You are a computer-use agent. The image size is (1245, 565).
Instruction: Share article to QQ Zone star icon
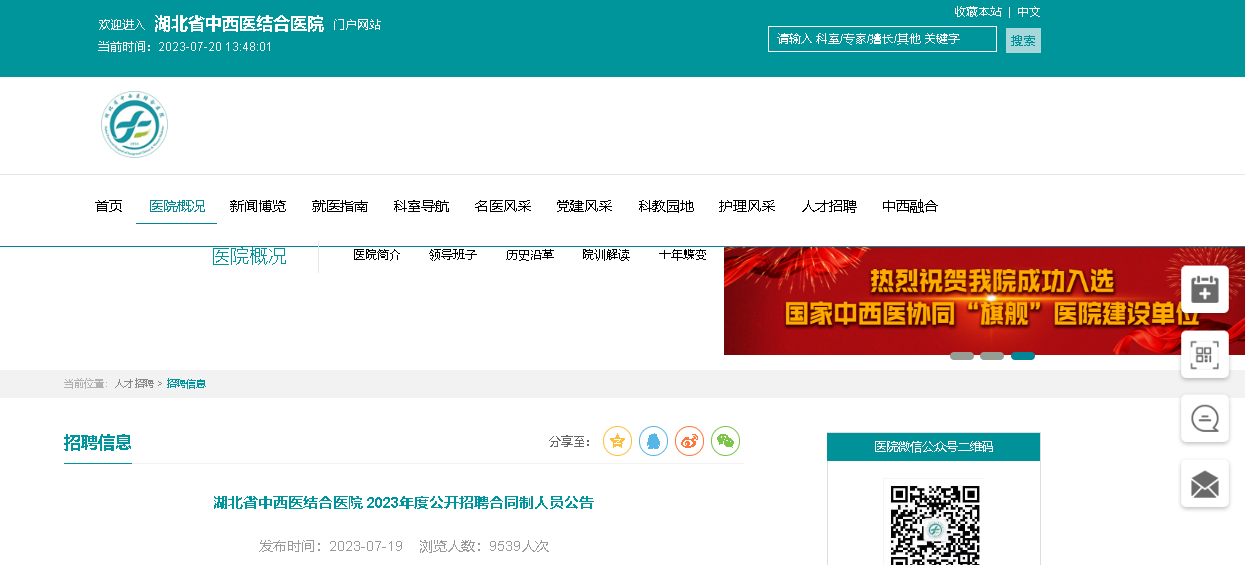coord(617,441)
